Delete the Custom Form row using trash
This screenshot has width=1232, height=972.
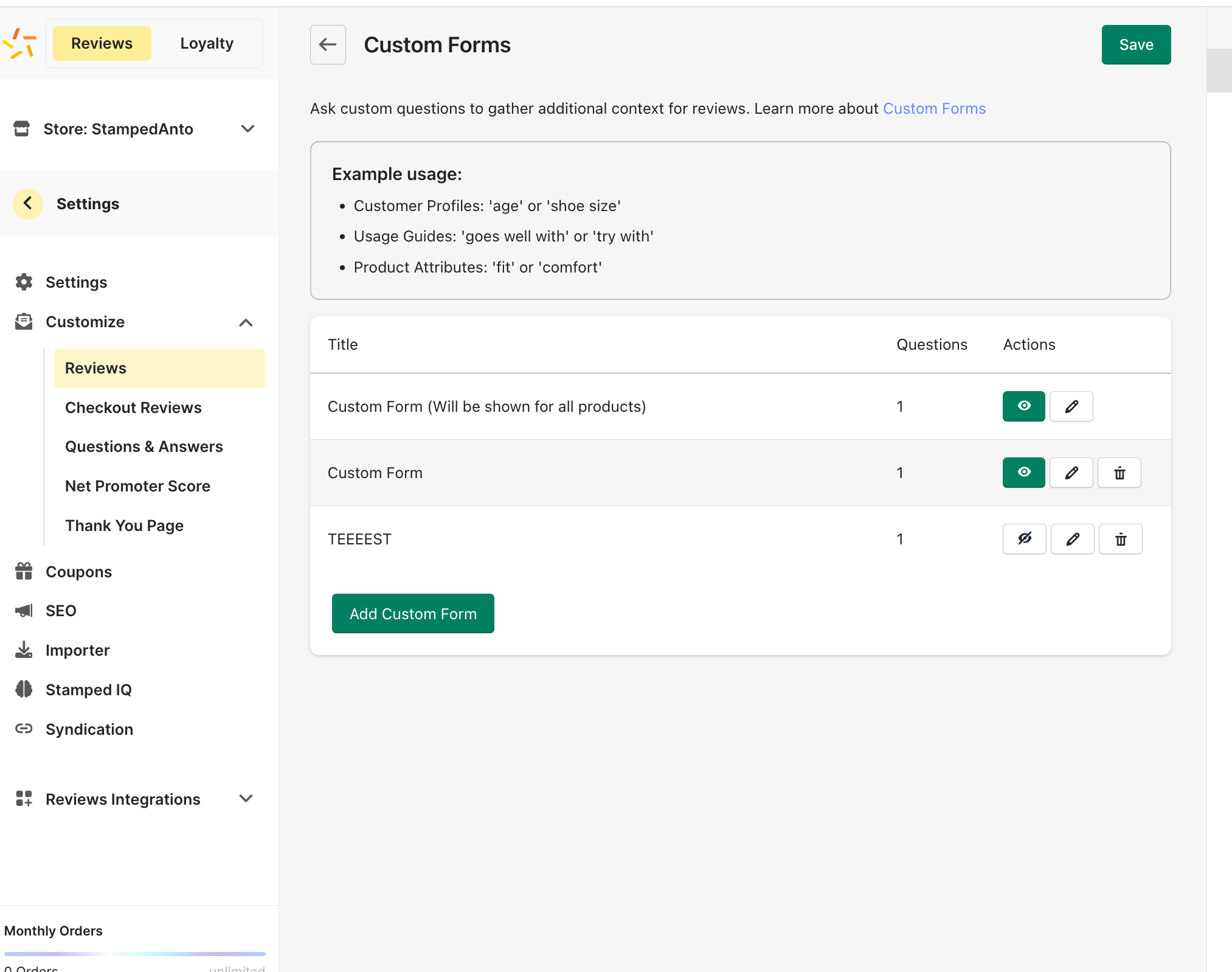(x=1119, y=473)
